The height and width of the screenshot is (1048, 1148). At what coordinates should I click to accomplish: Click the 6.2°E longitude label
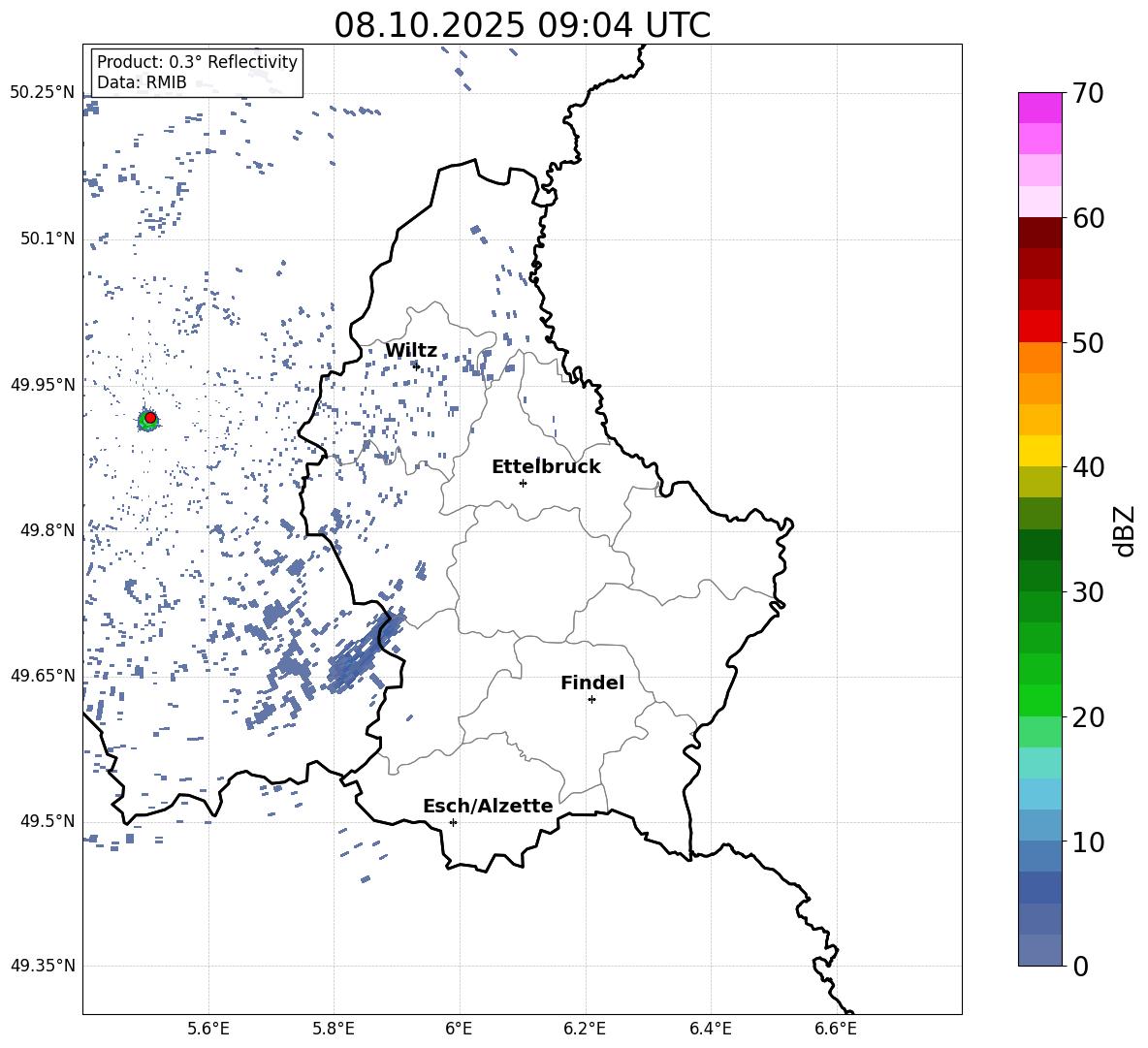(585, 1029)
